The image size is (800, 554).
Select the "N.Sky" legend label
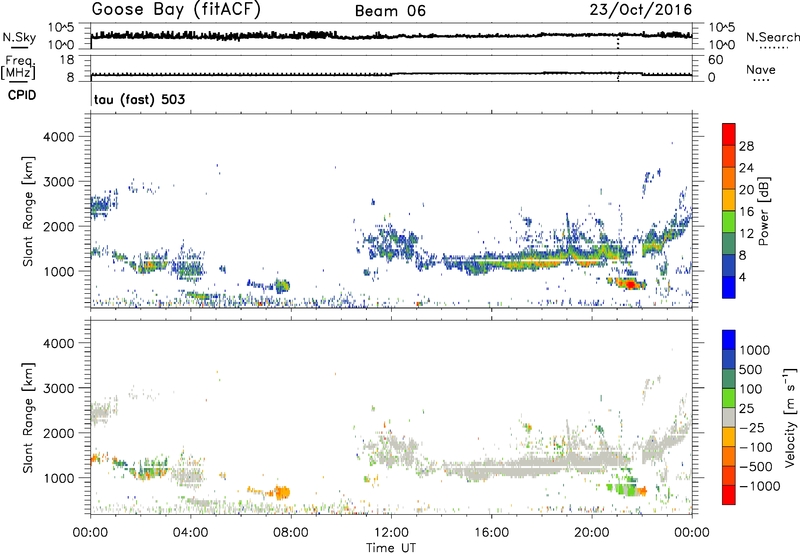(19, 37)
